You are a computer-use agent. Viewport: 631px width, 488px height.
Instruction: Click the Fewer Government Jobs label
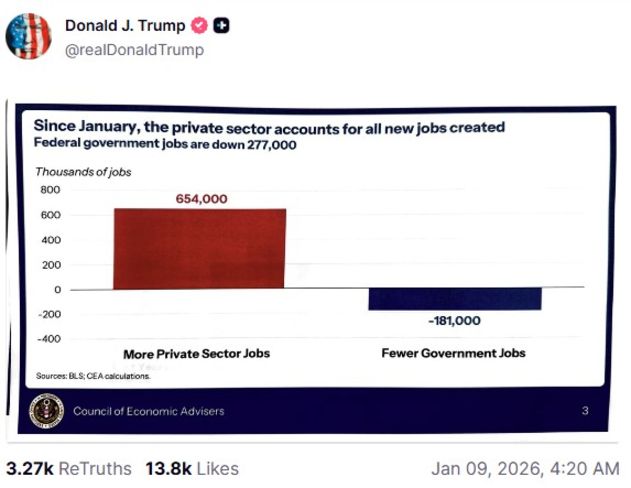(x=453, y=353)
